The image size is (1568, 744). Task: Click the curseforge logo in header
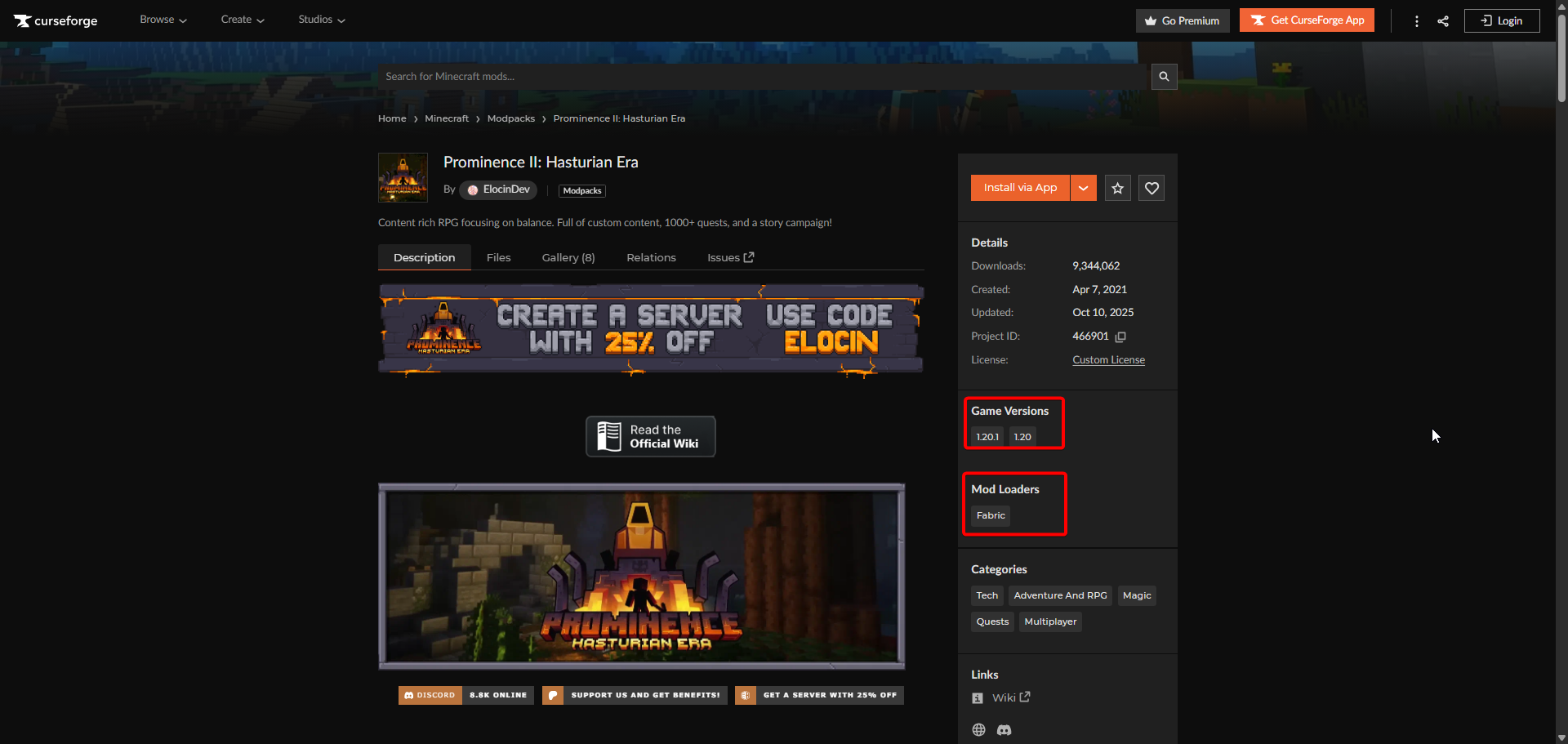point(56,20)
